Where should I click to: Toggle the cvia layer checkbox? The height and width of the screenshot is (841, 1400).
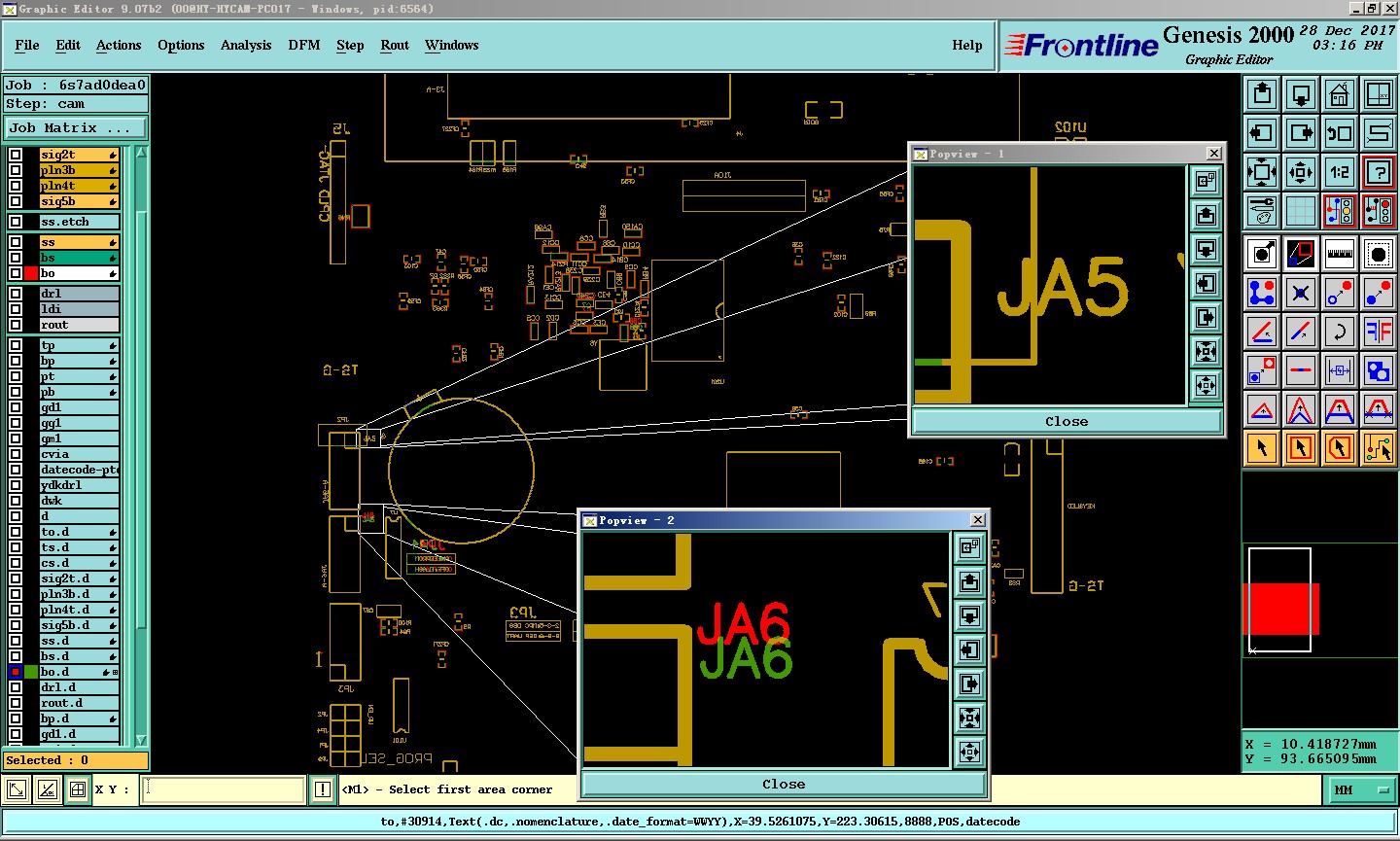16,454
